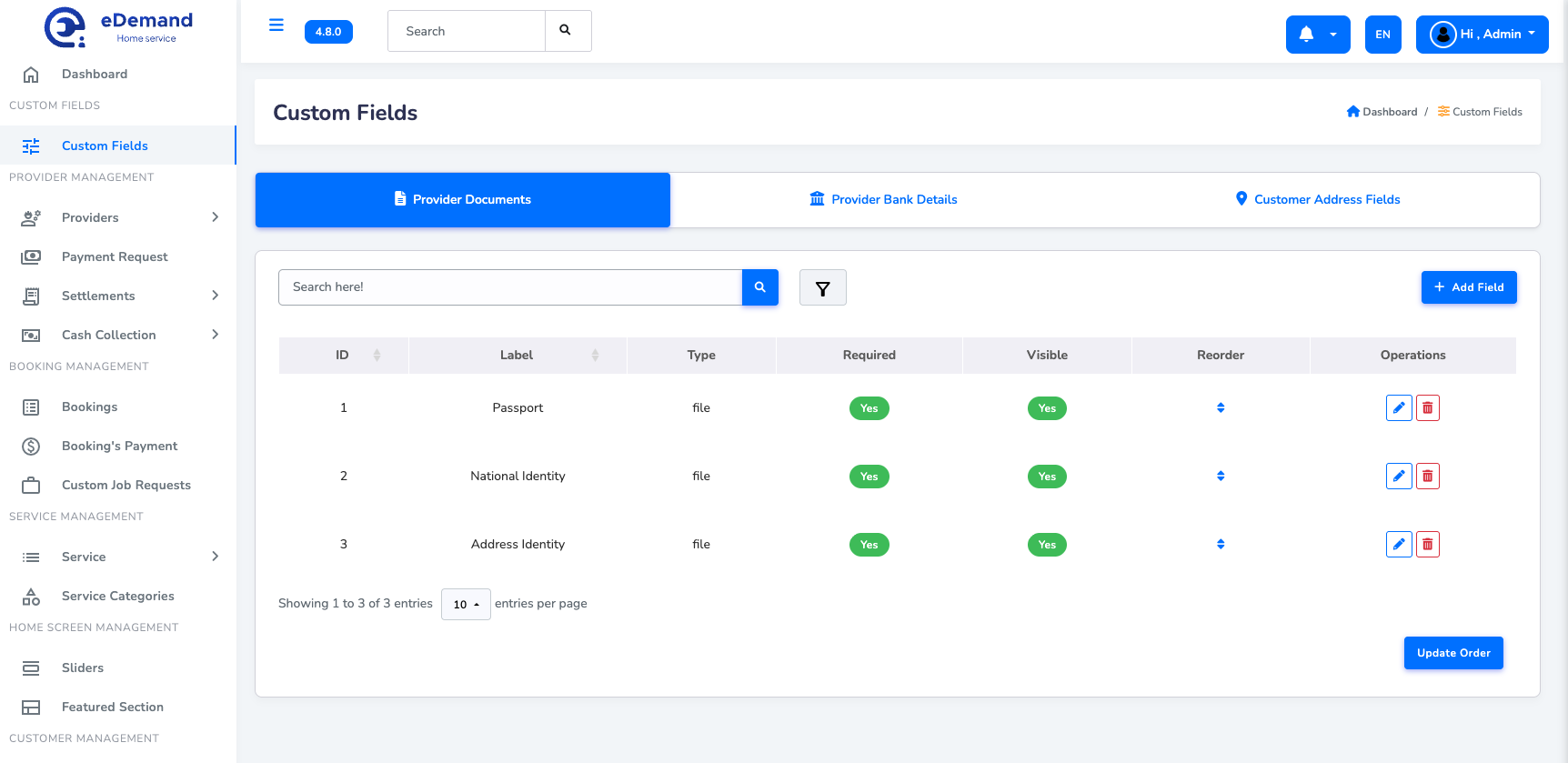
Task: Delete the Passport field
Action: click(1428, 408)
